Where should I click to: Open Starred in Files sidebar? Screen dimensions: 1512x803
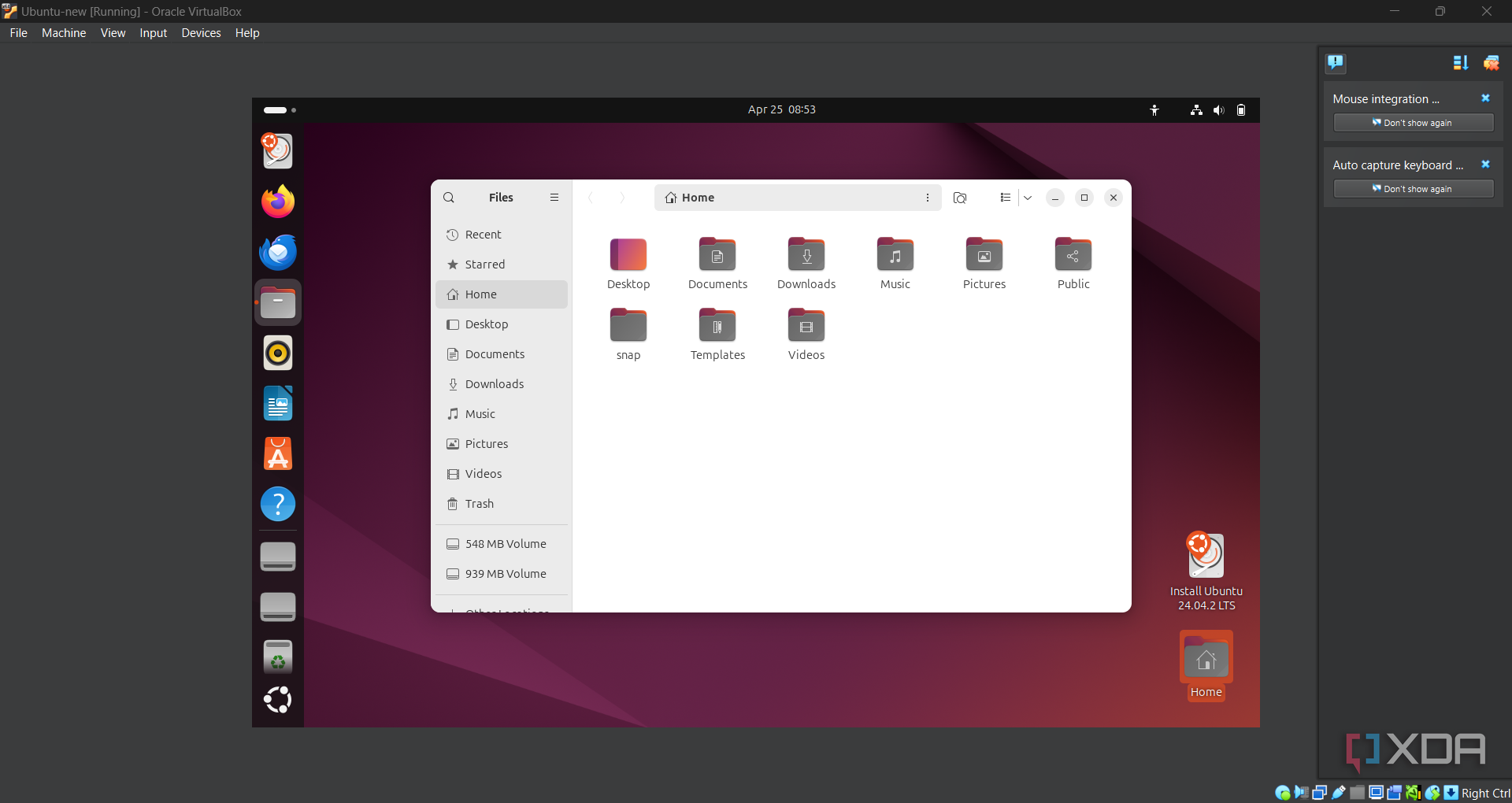click(x=502, y=265)
